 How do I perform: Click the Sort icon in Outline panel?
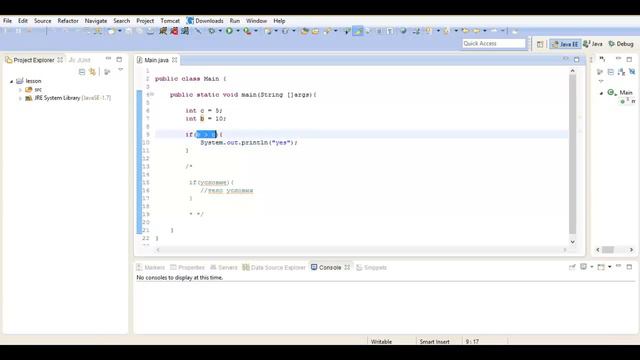(621, 72)
